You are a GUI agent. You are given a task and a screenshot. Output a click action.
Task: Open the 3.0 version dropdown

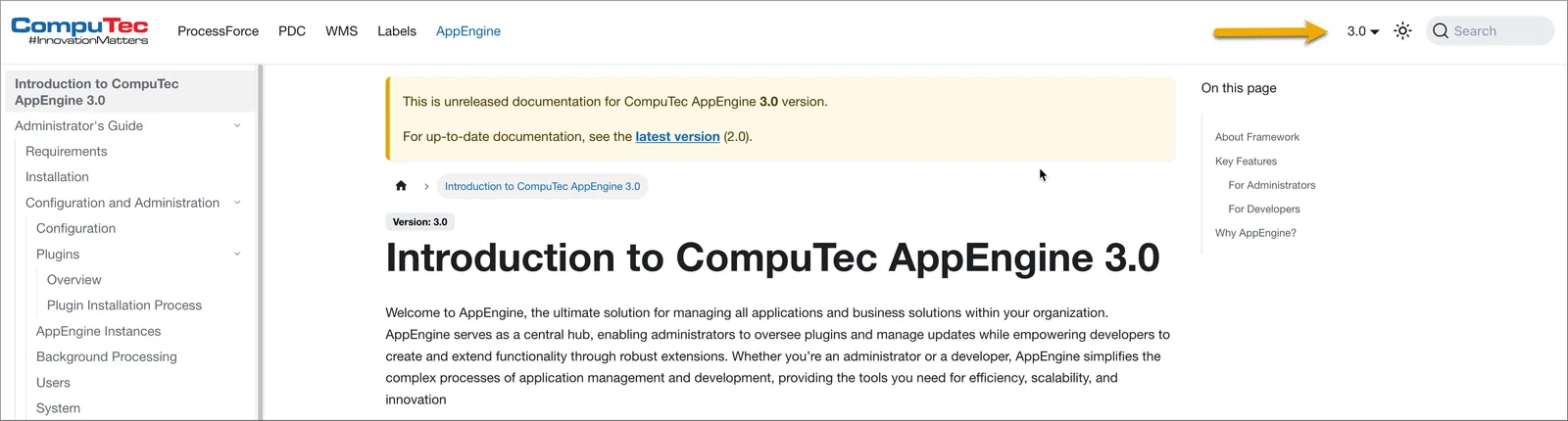click(x=1363, y=31)
